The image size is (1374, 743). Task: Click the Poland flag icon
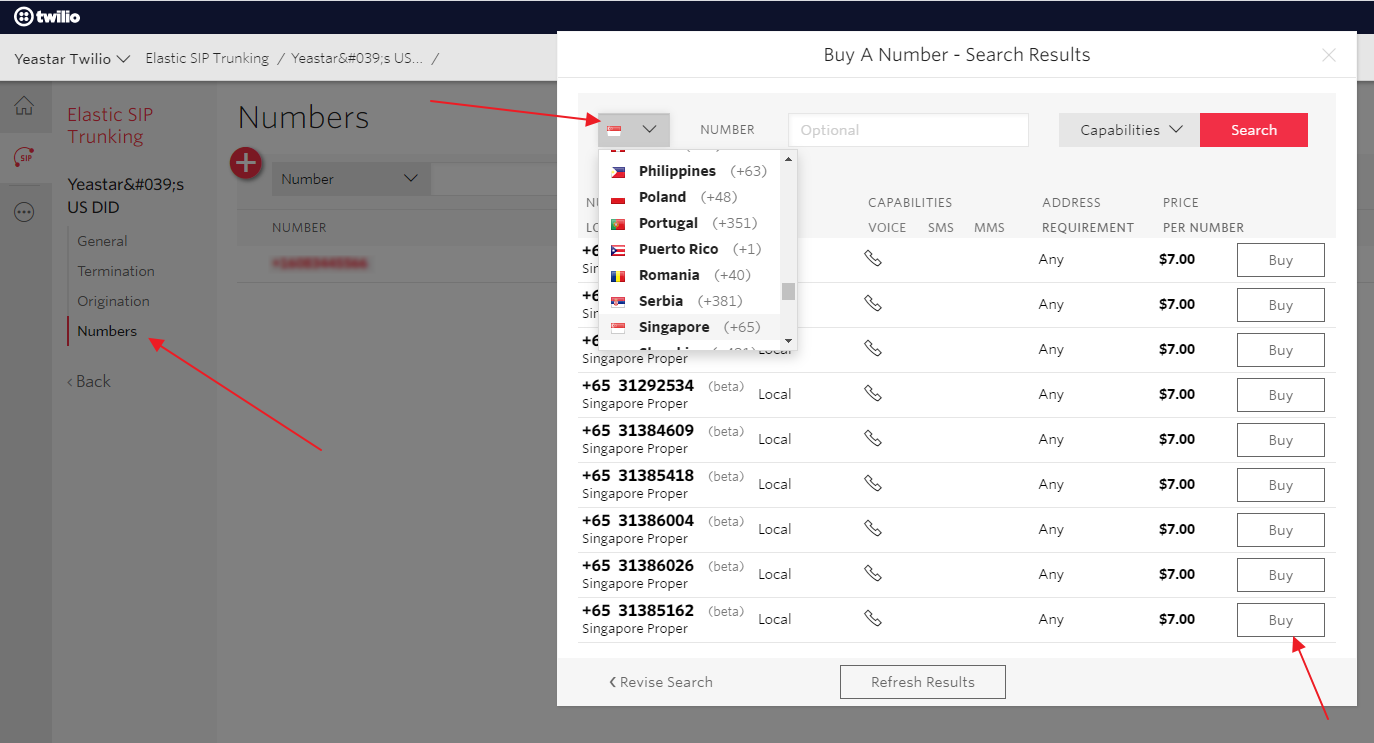[x=618, y=198]
